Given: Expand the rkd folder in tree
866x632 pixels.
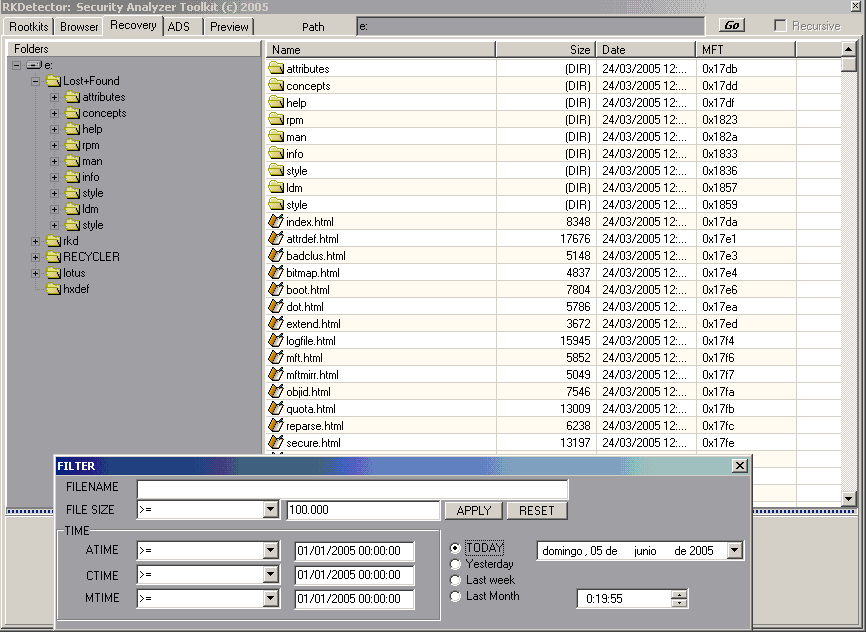Looking at the screenshot, I should click(36, 241).
